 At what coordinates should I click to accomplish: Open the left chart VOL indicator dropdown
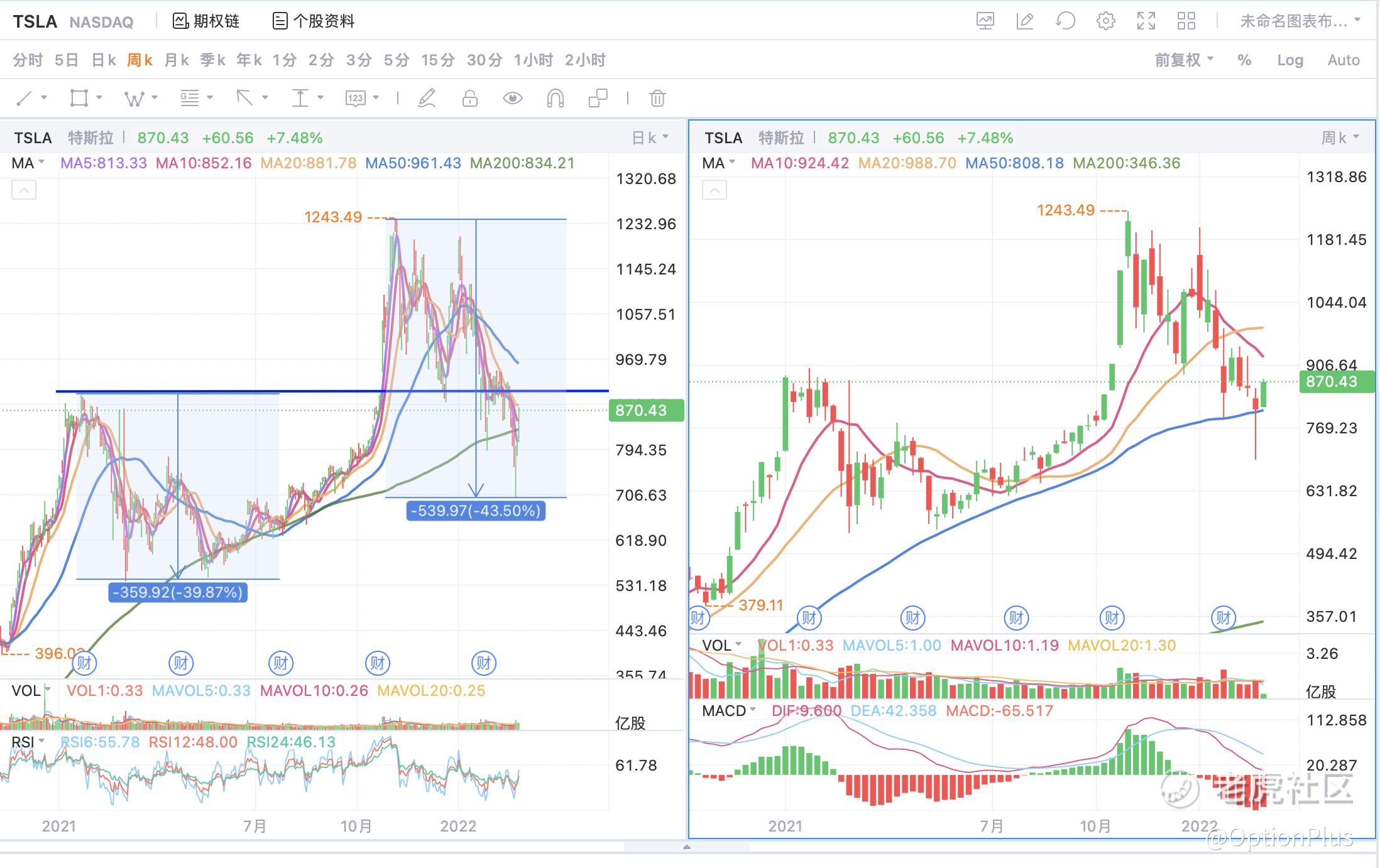coord(31,691)
